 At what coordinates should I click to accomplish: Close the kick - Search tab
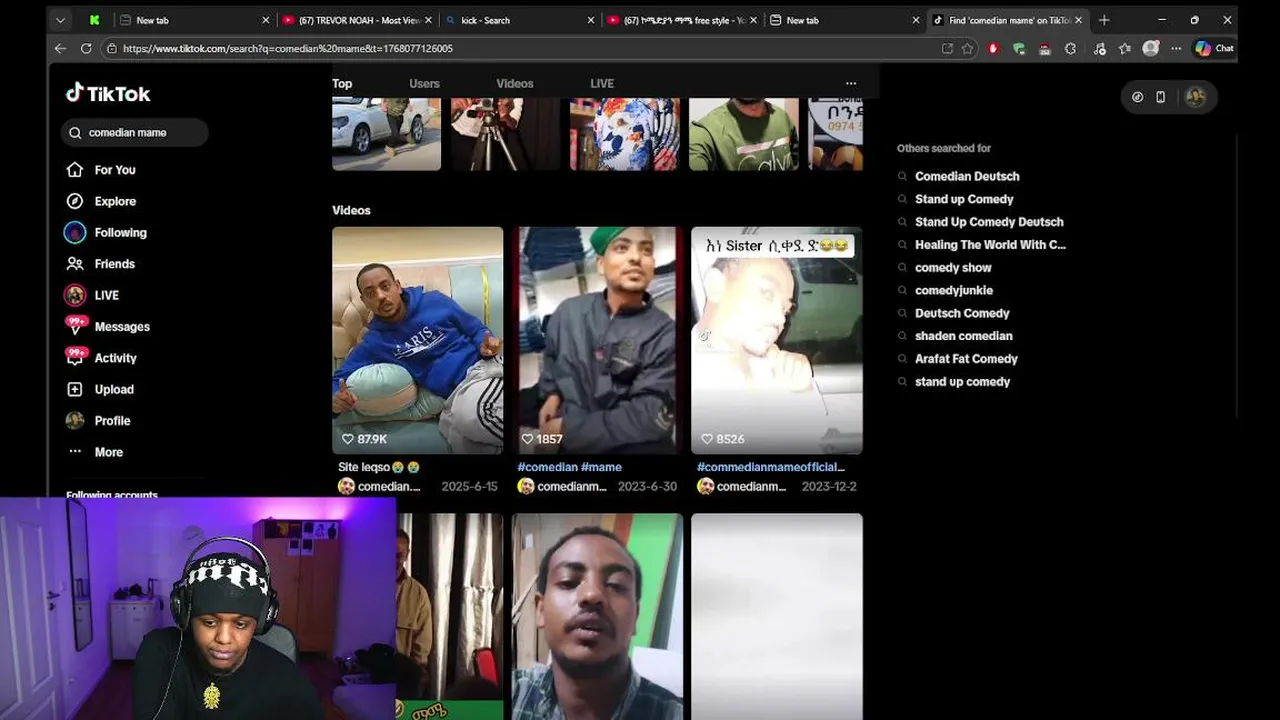[590, 20]
